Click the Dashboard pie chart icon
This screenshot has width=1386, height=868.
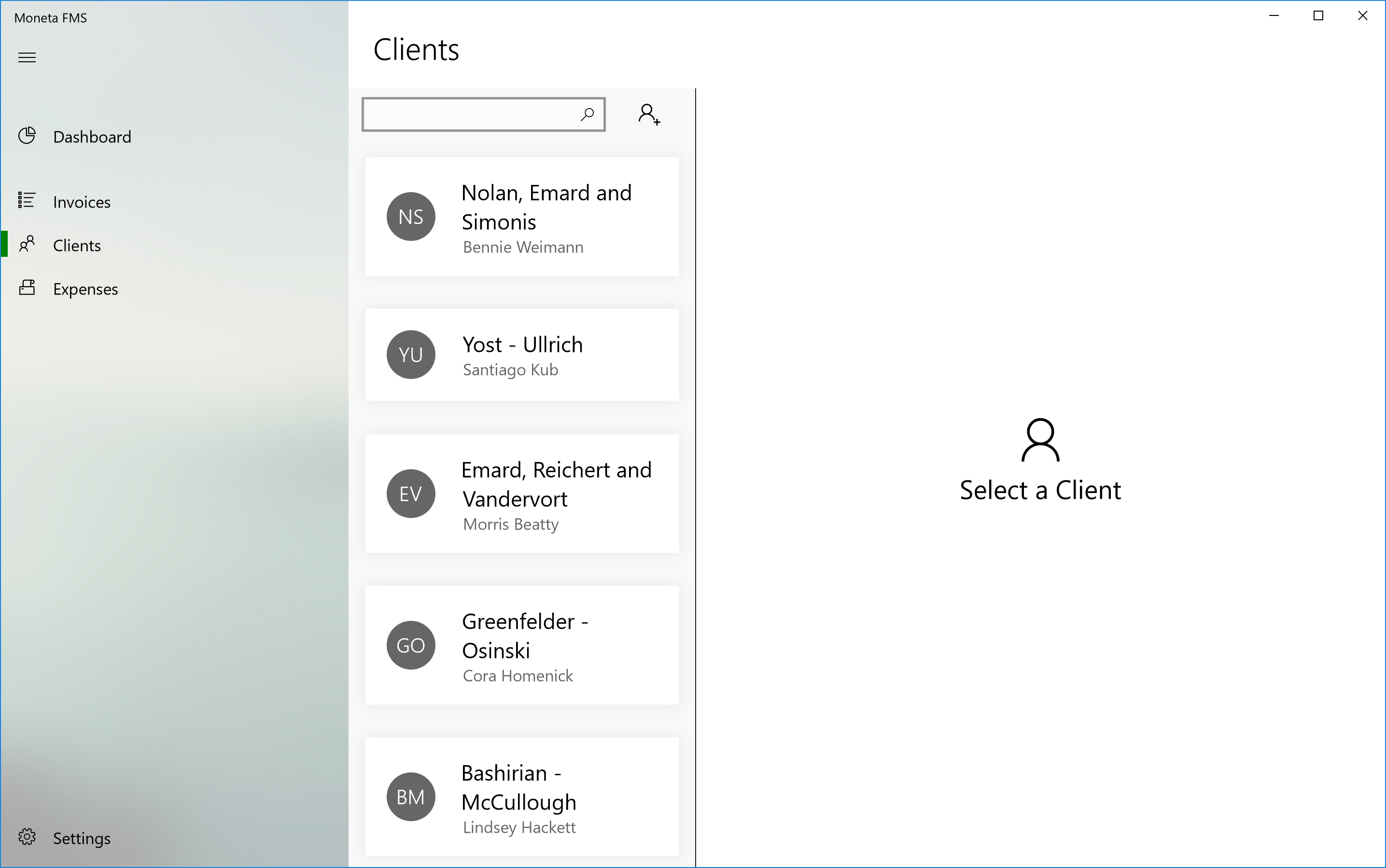(27, 136)
